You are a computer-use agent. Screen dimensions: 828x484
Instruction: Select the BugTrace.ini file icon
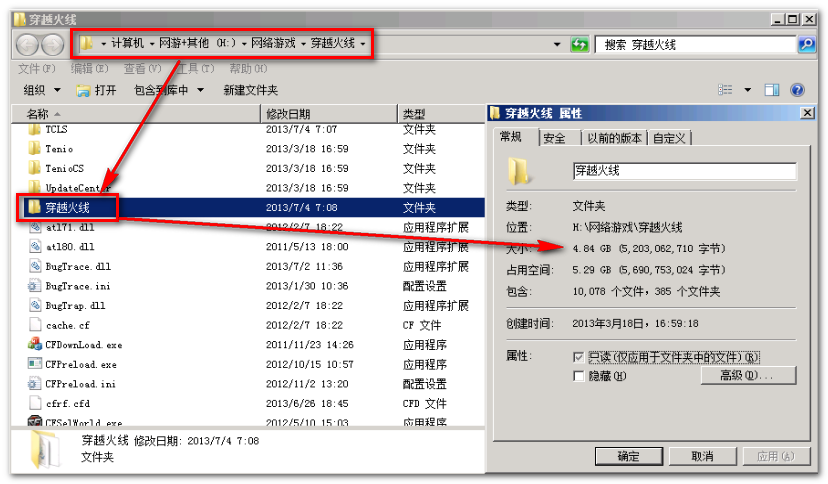(x=34, y=286)
